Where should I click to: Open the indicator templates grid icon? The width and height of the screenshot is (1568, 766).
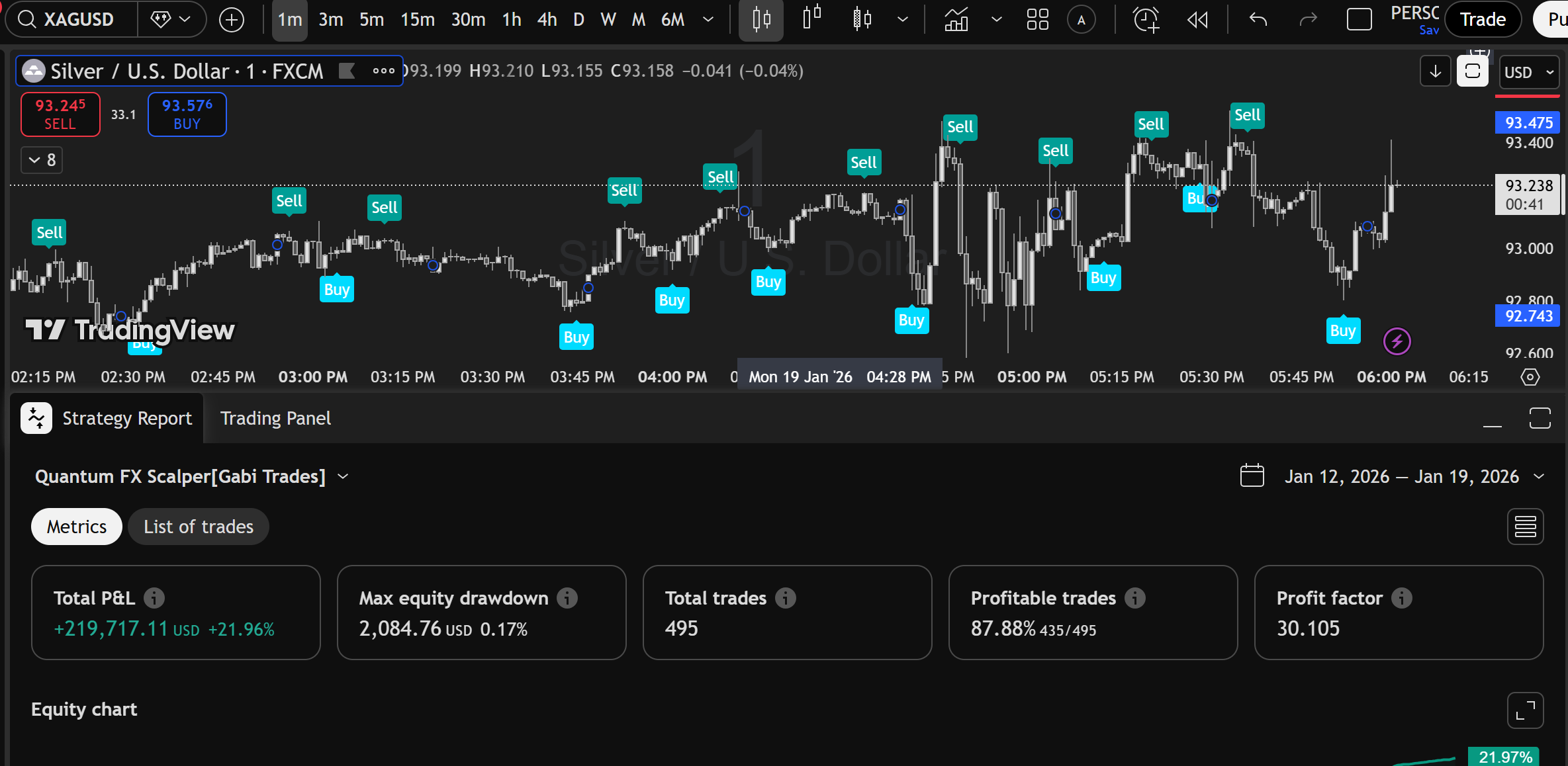[x=1037, y=20]
